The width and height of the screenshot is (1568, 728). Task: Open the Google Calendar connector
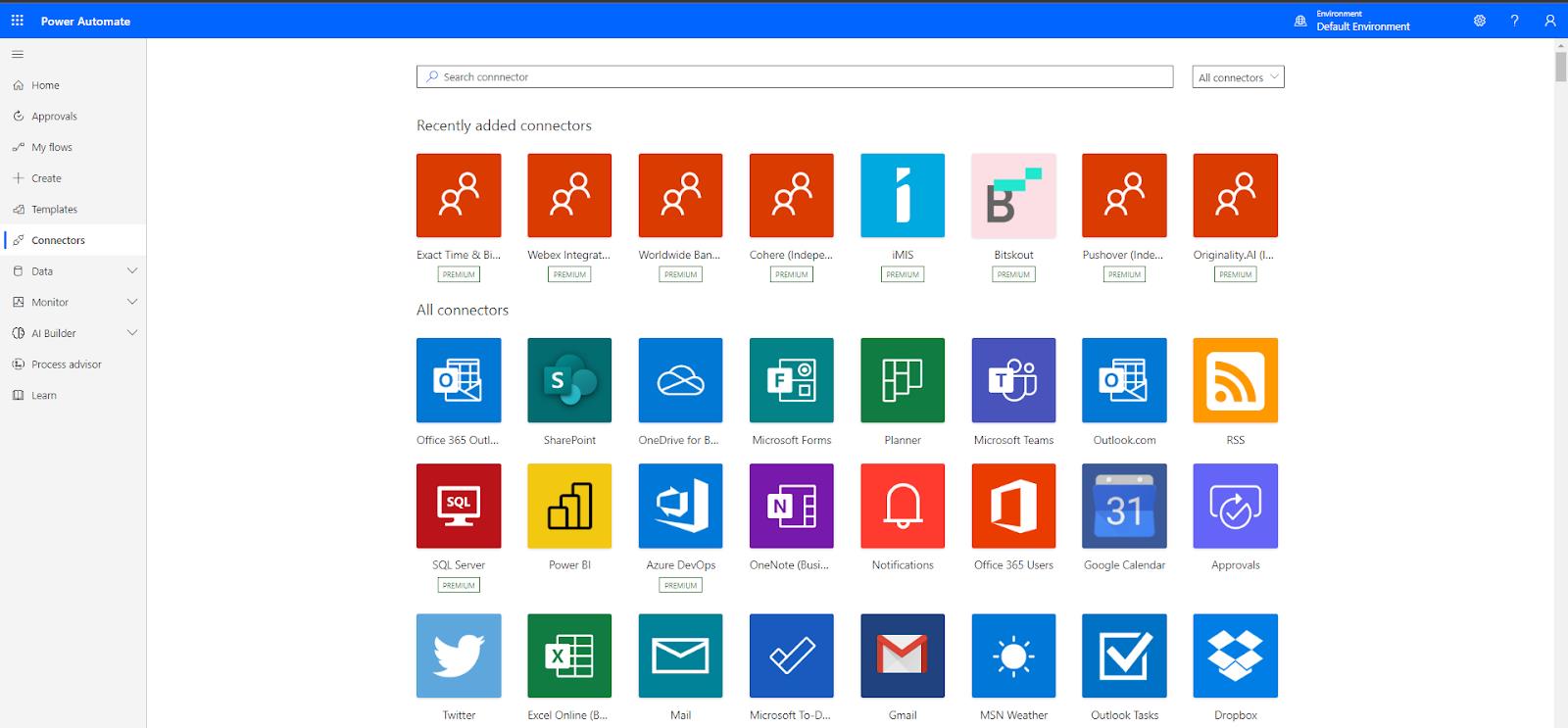[1124, 506]
